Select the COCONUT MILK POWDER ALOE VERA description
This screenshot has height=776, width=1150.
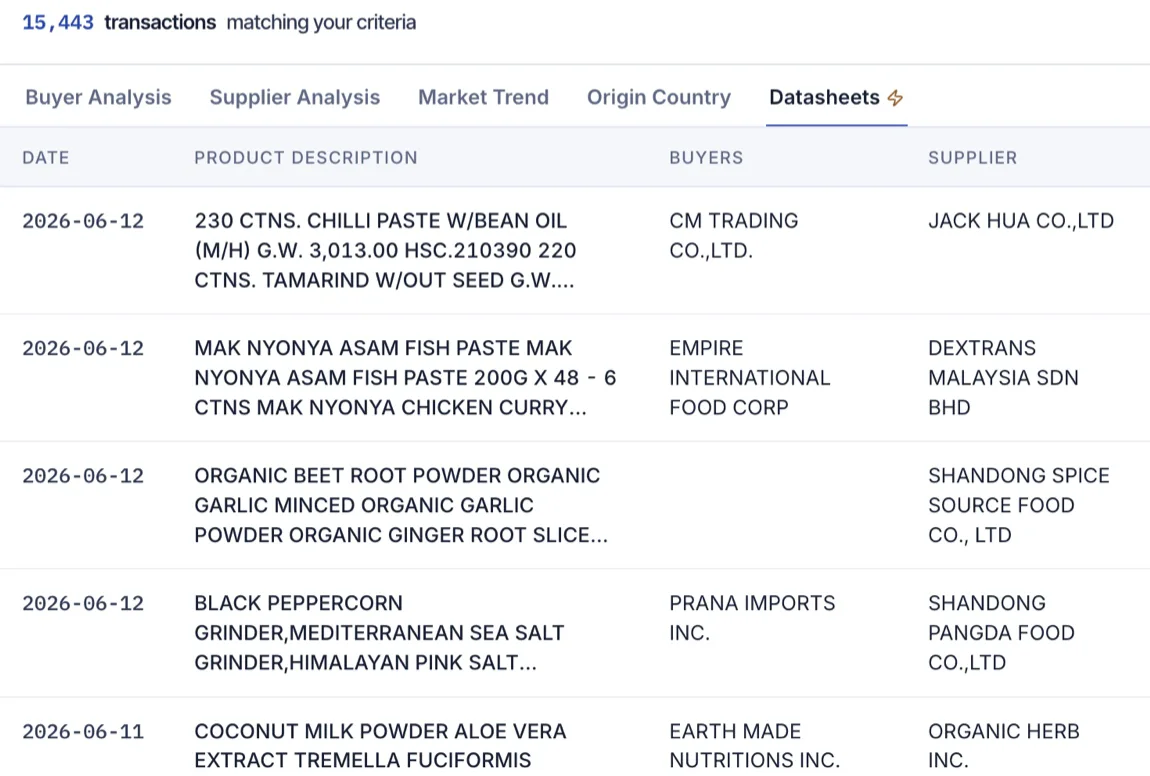pyautogui.click(x=380, y=746)
